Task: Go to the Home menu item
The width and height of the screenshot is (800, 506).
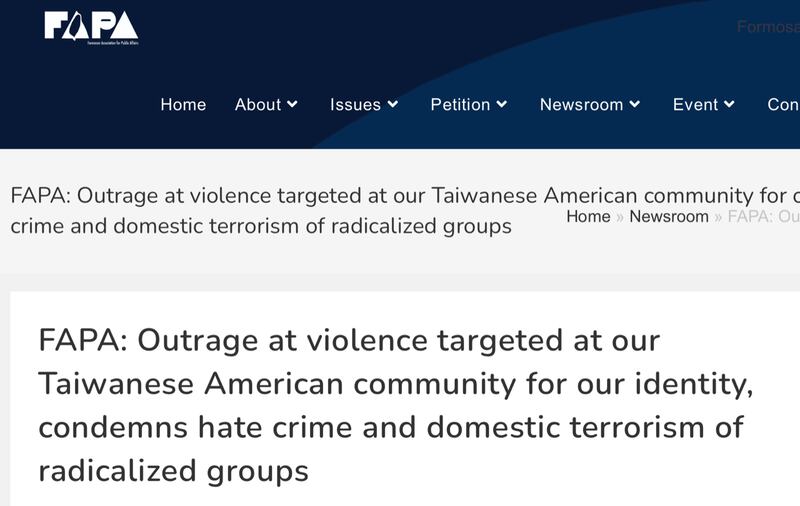Action: tap(183, 105)
